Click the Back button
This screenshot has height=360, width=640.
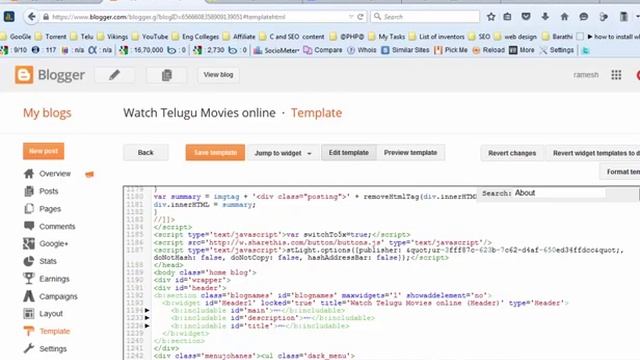146,153
